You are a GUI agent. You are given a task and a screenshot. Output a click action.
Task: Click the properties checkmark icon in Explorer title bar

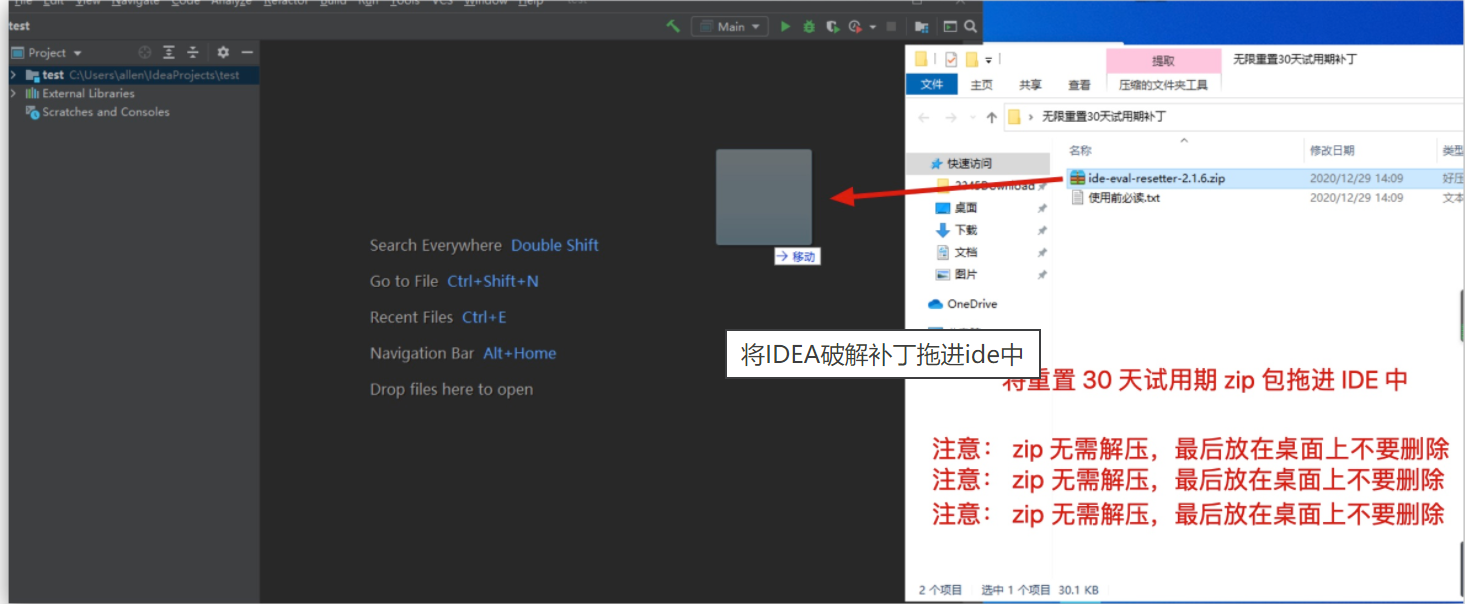(x=950, y=59)
